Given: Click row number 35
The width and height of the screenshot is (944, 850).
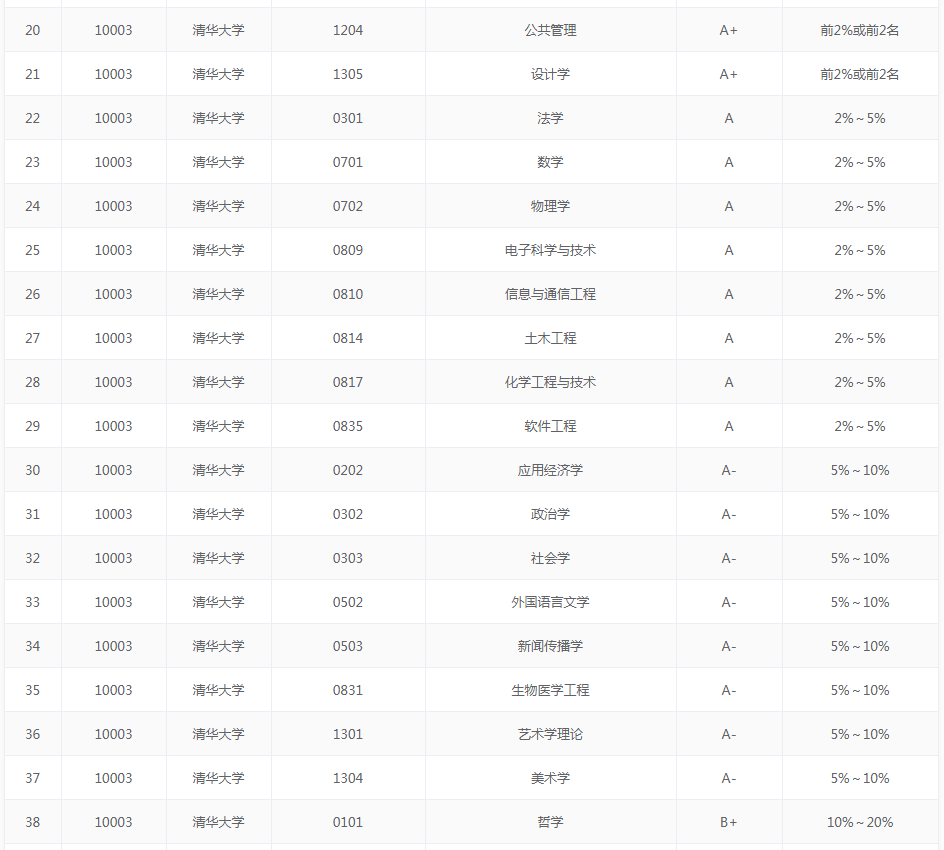Looking at the screenshot, I should click(x=33, y=689).
